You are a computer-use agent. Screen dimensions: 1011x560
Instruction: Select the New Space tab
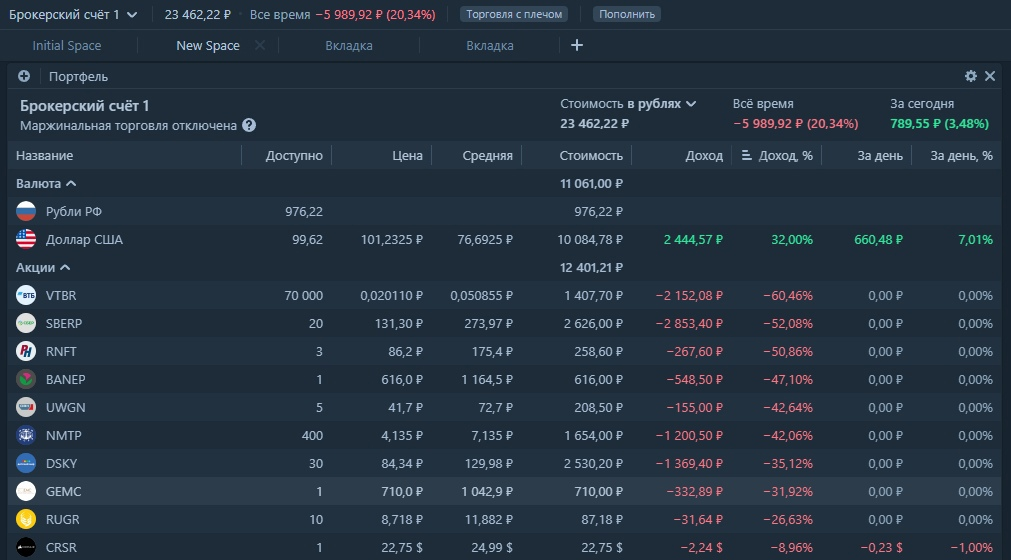pos(208,46)
